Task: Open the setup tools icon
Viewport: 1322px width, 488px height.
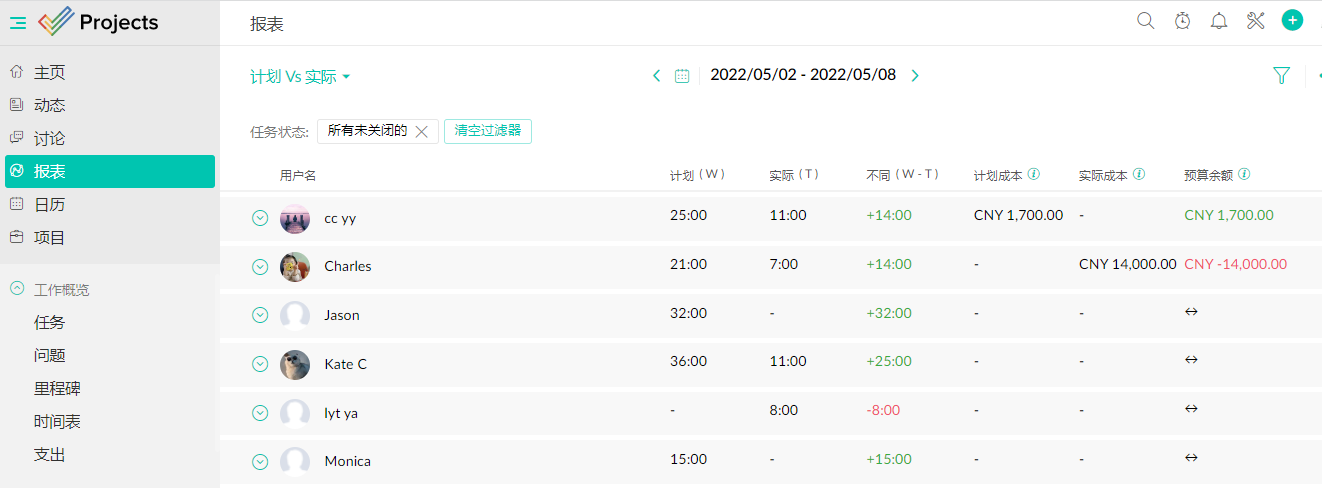Action: click(1256, 21)
